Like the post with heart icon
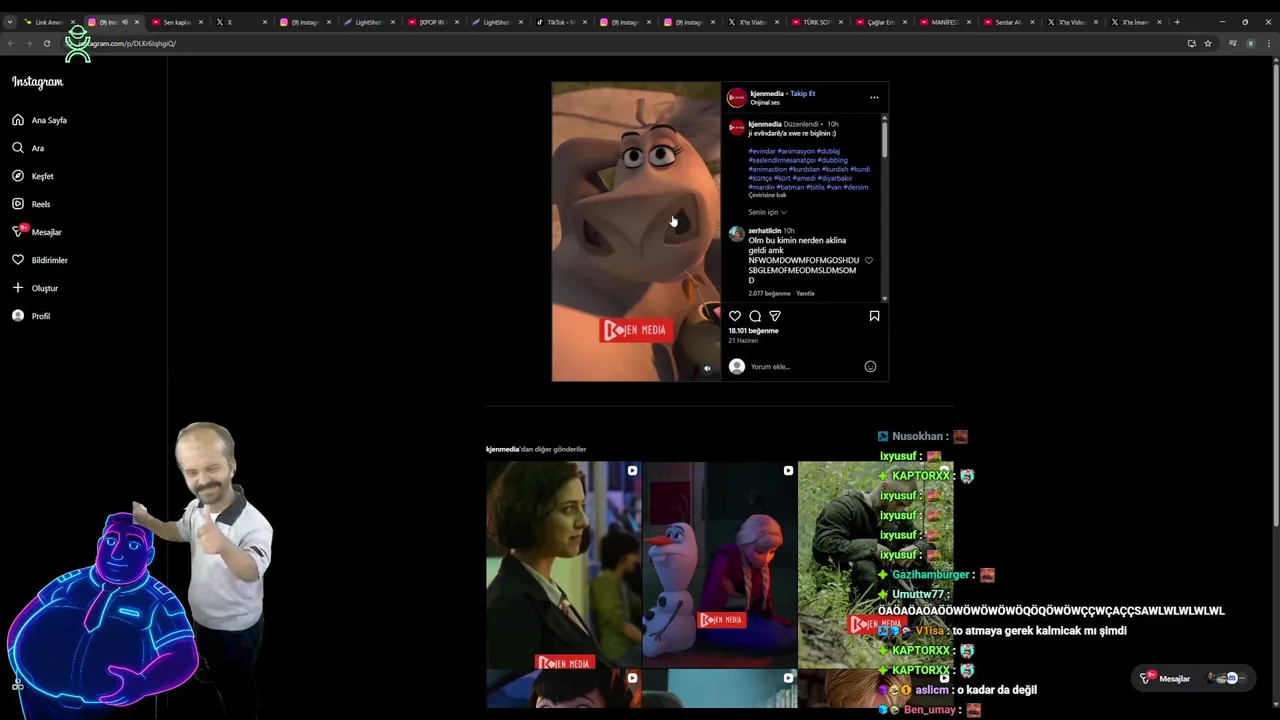The image size is (1280, 720). click(735, 316)
